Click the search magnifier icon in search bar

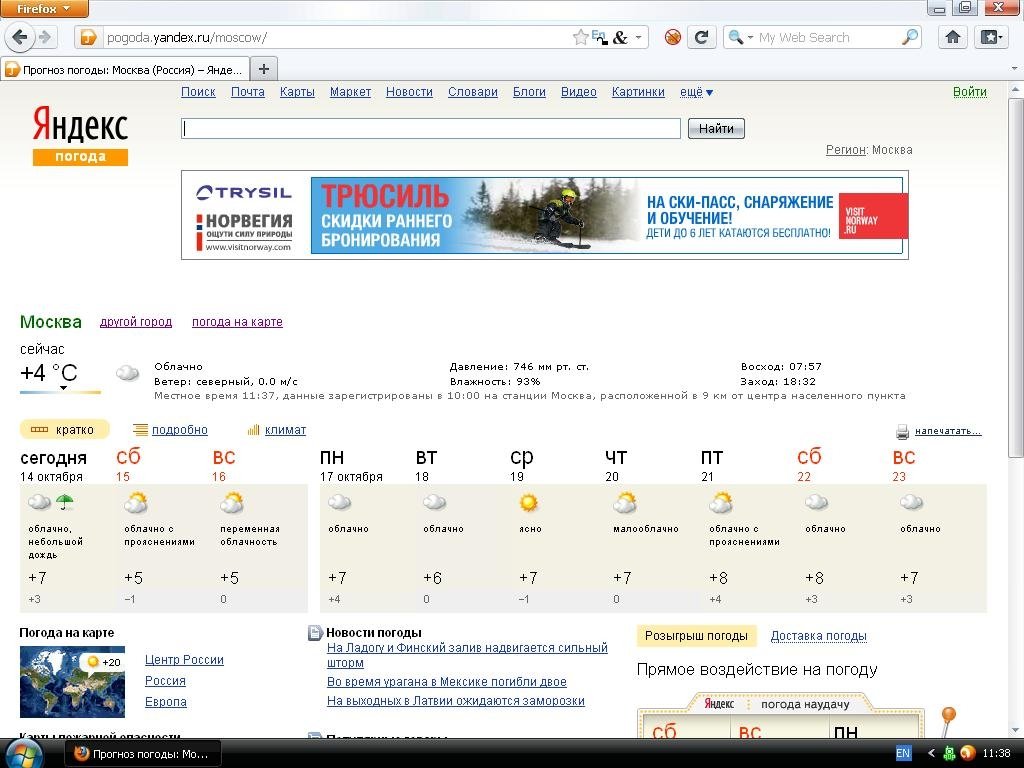pos(910,37)
